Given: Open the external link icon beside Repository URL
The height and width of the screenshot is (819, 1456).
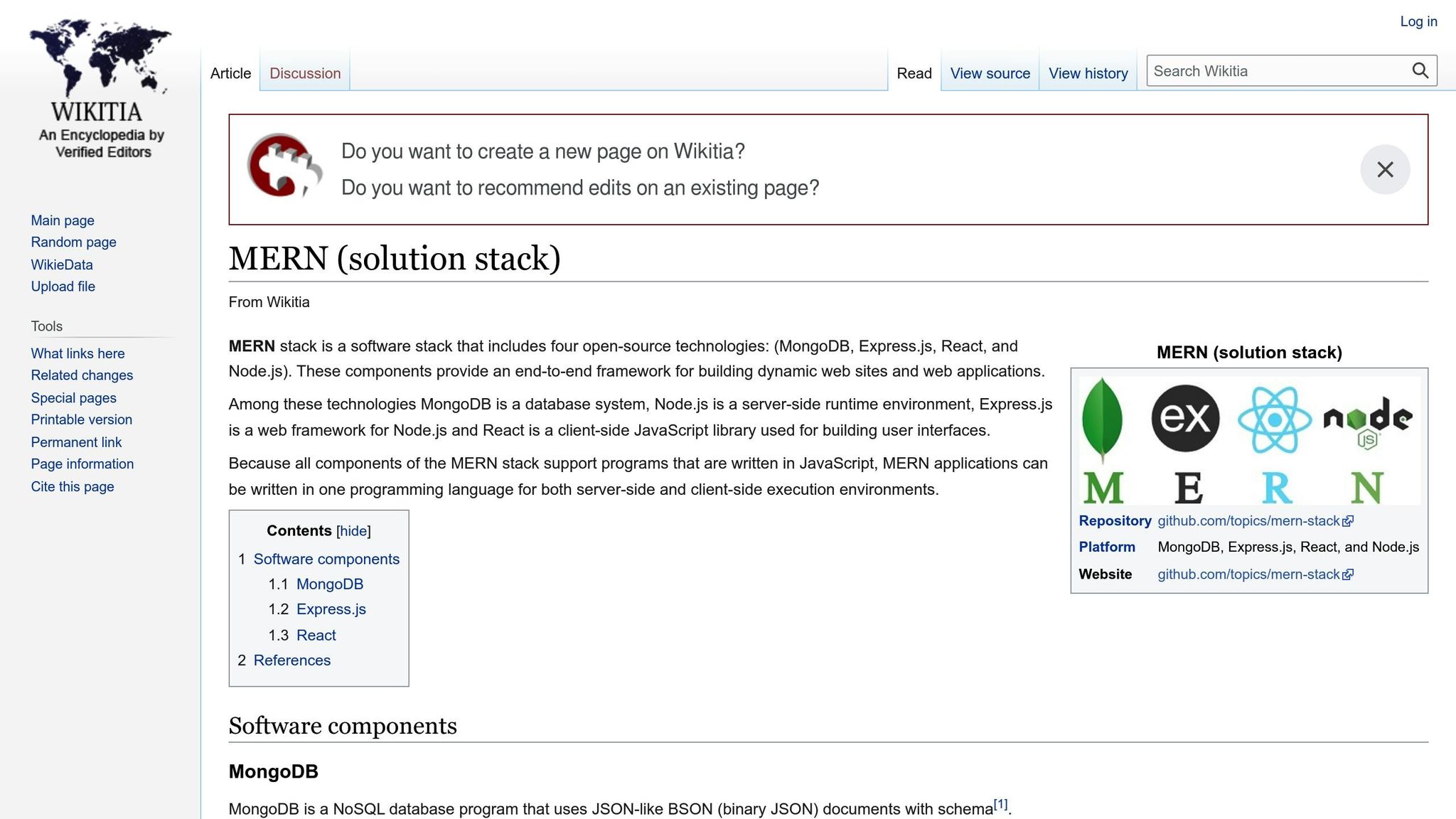Looking at the screenshot, I should pos(1349,521).
